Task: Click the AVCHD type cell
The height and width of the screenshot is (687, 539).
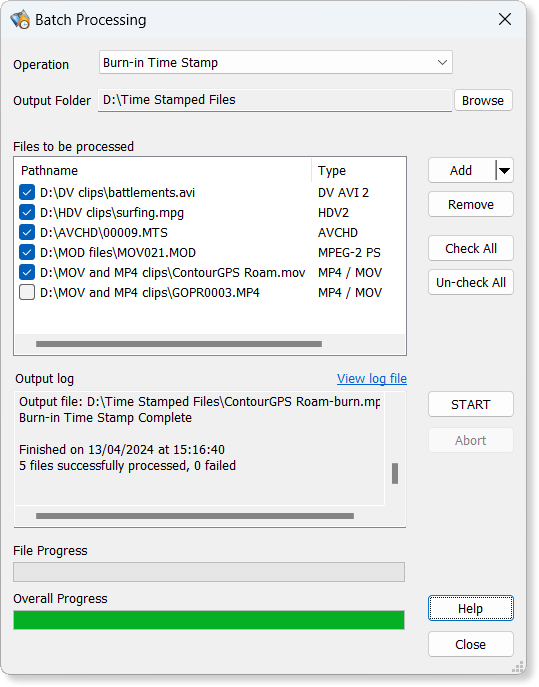Action: (338, 233)
